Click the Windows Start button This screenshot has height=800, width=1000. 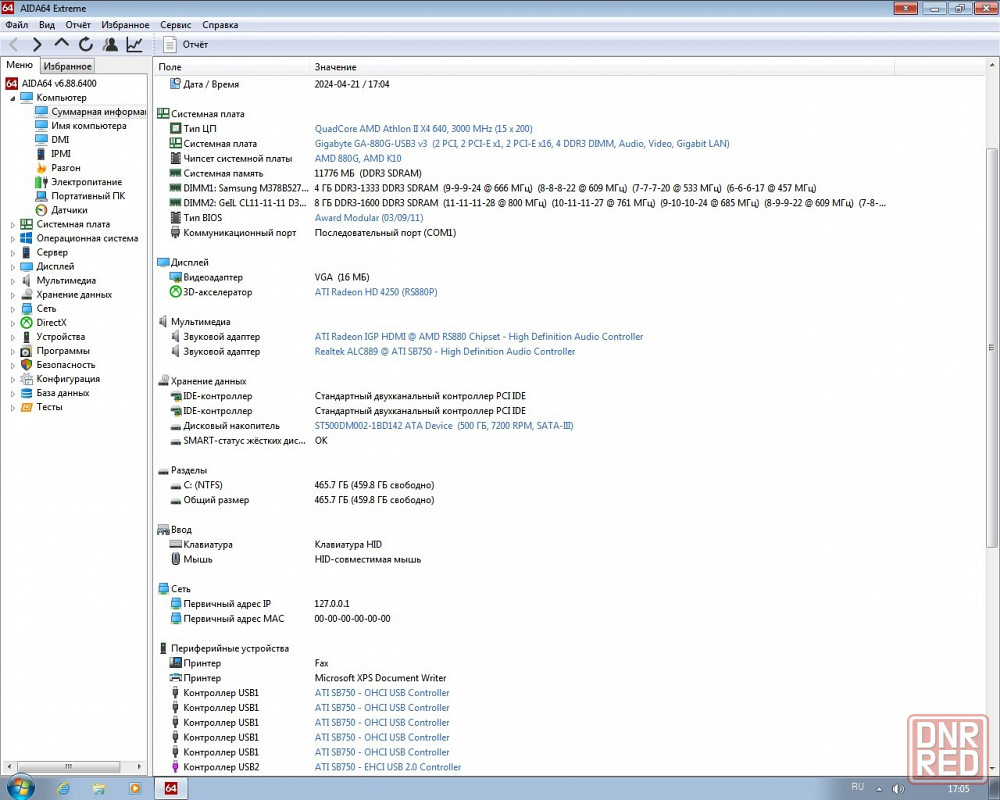click(18, 787)
